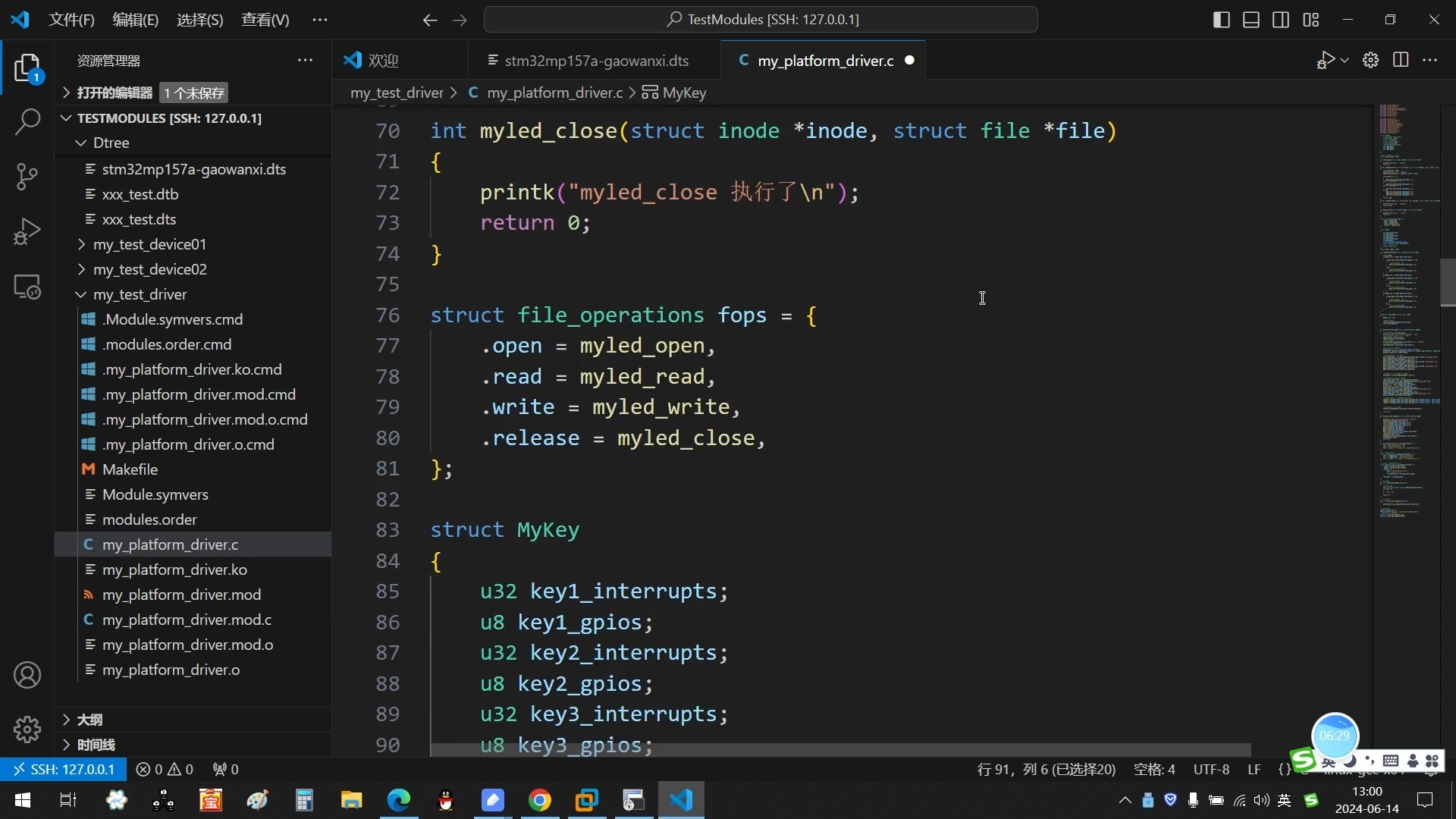Change encoding via UTF-8 status

click(1211, 769)
